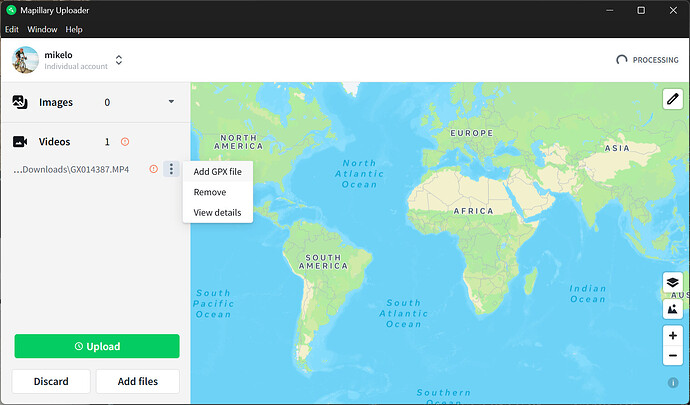Viewport: 690px width, 405px height.
Task: Click the pencil edit icon on map
Action: [672, 99]
